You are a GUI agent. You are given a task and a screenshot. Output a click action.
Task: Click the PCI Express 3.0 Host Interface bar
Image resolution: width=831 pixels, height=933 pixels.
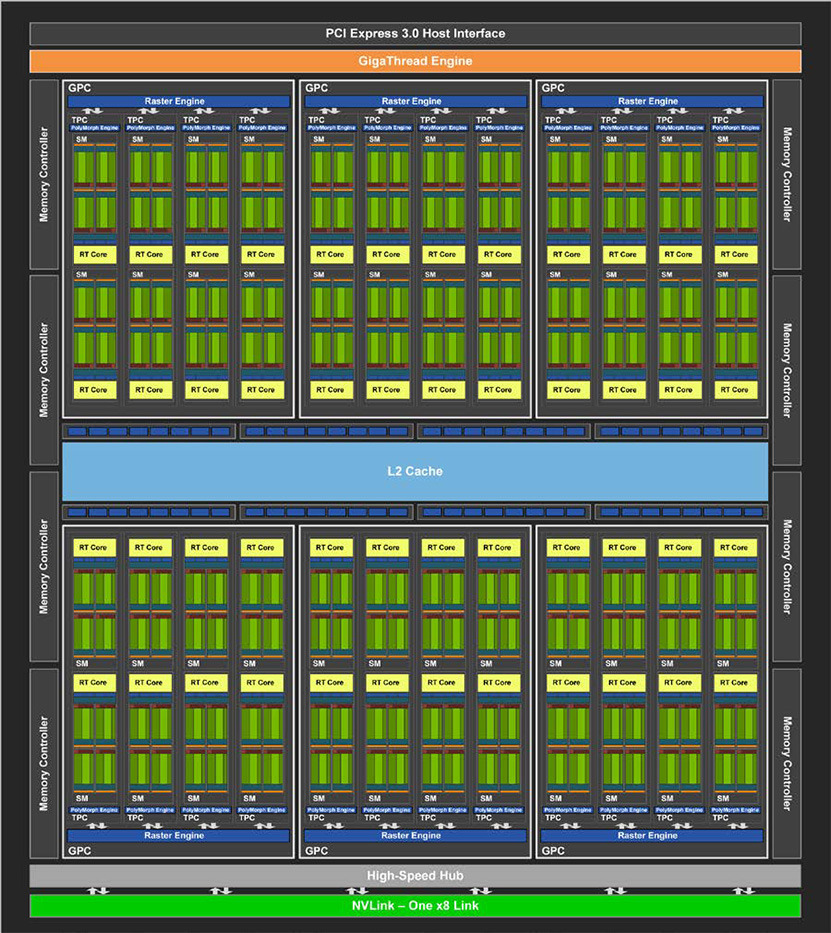coord(415,33)
